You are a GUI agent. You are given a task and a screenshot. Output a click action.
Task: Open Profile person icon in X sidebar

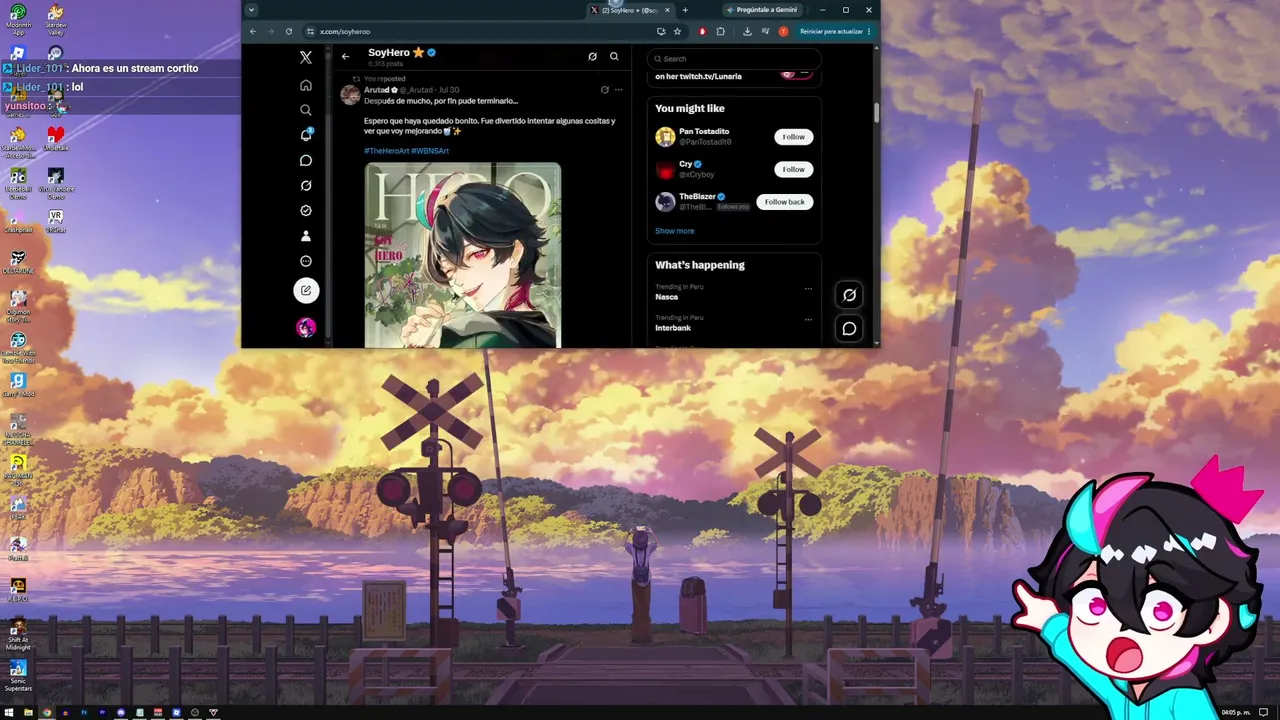tap(306, 236)
